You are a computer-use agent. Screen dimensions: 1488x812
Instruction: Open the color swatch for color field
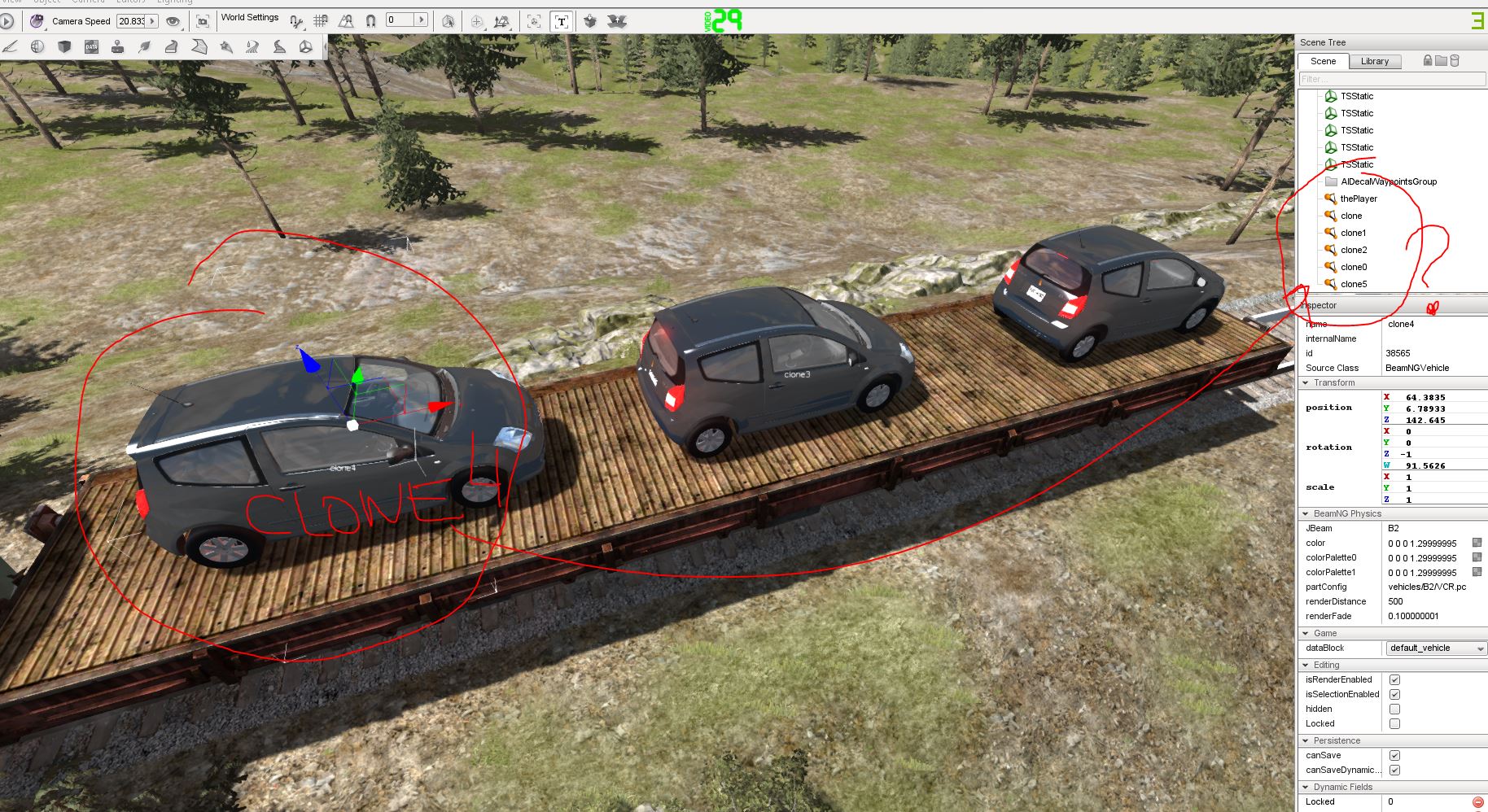[x=1477, y=542]
